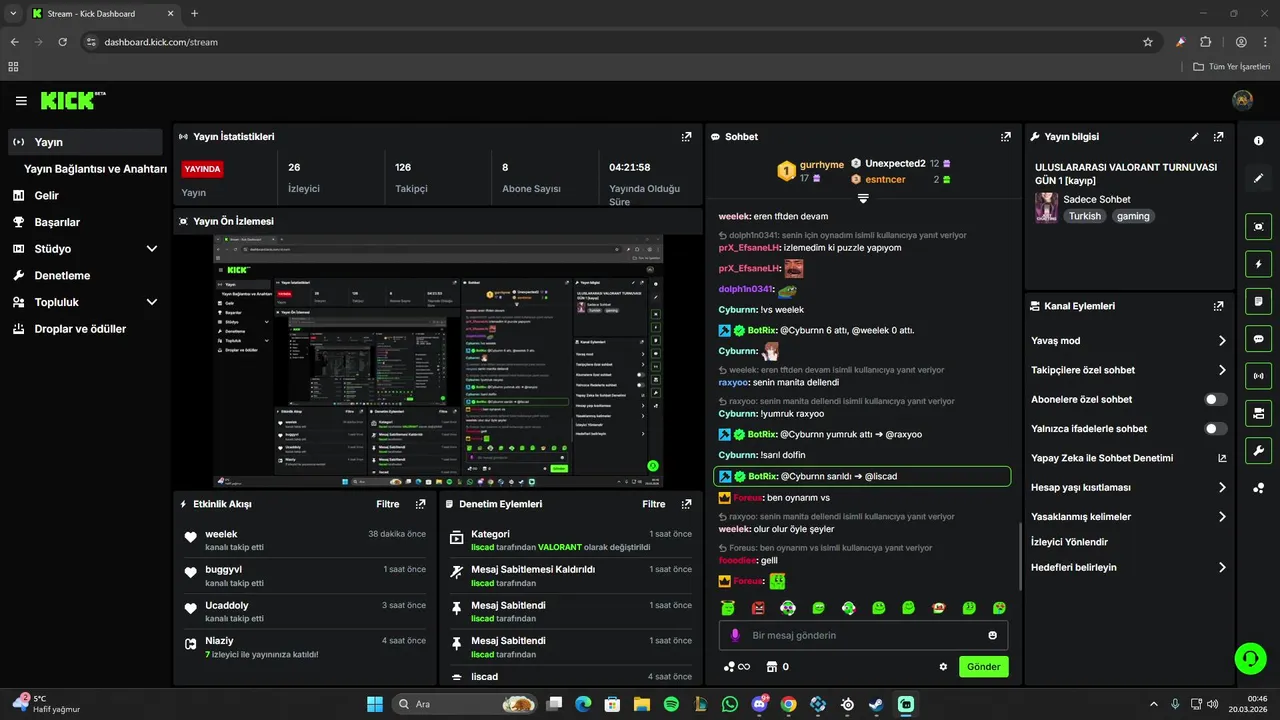The height and width of the screenshot is (720, 1280).
Task: Pop out the Kanal Eylemleri panel
Action: pos(1218,306)
